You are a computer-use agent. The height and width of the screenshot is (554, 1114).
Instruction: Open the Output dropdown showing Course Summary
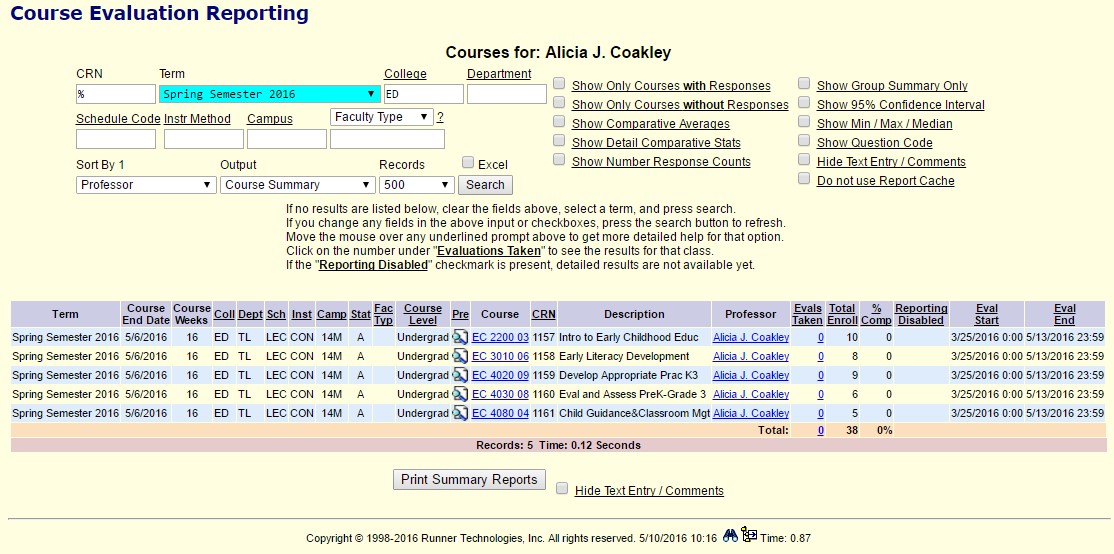(x=297, y=185)
